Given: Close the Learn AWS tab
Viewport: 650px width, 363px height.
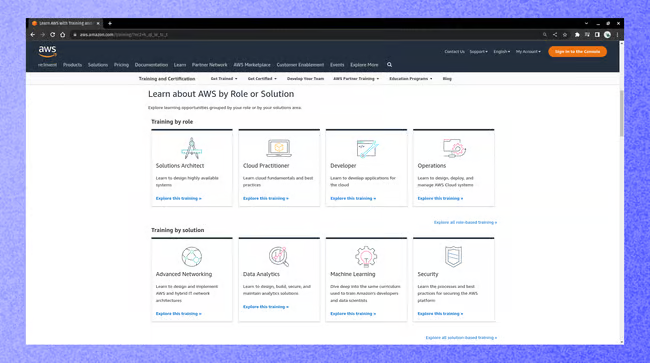Looking at the screenshot, I should point(98,24).
